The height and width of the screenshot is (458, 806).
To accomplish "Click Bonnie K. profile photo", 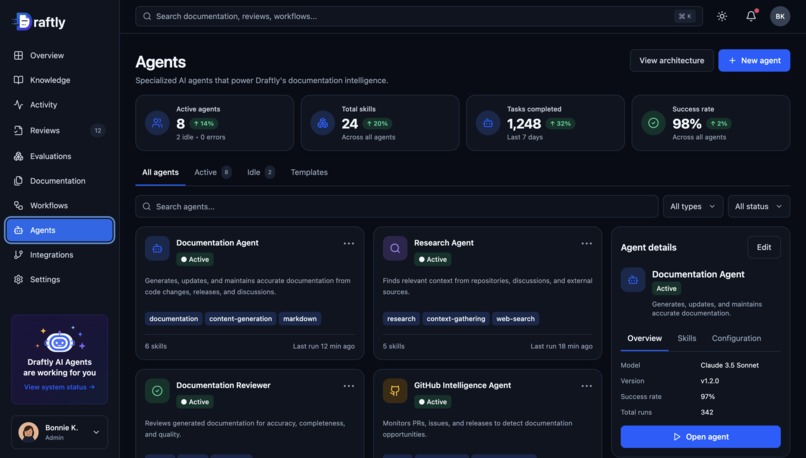I will [28, 432].
